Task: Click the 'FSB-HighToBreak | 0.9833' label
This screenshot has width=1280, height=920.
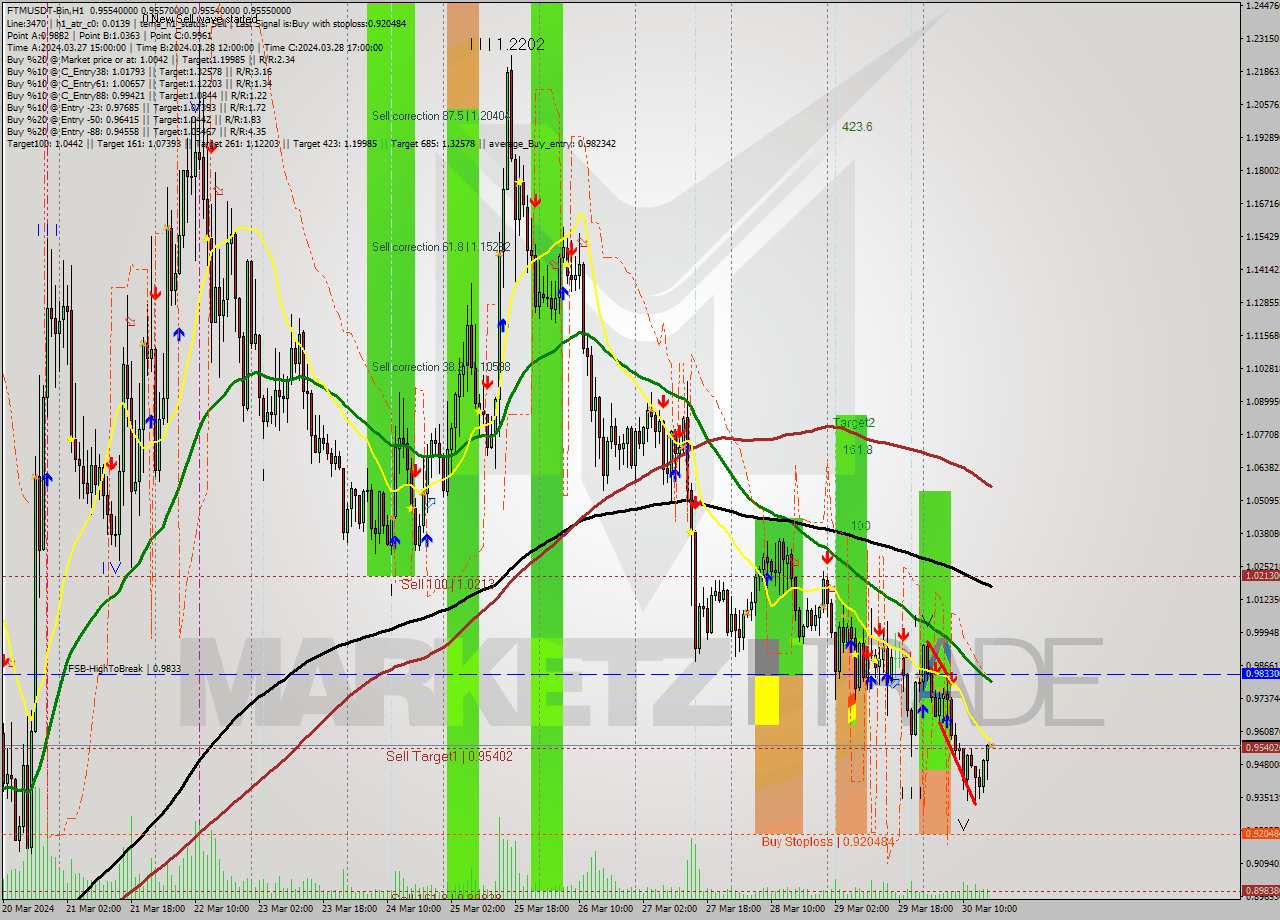Action: point(124,668)
